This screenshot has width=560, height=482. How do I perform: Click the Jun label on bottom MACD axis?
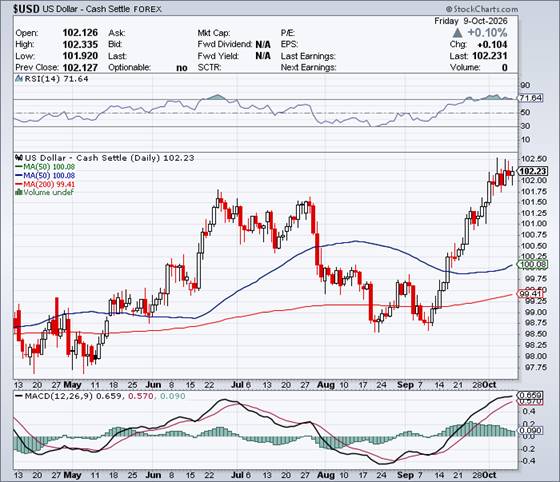point(153,475)
